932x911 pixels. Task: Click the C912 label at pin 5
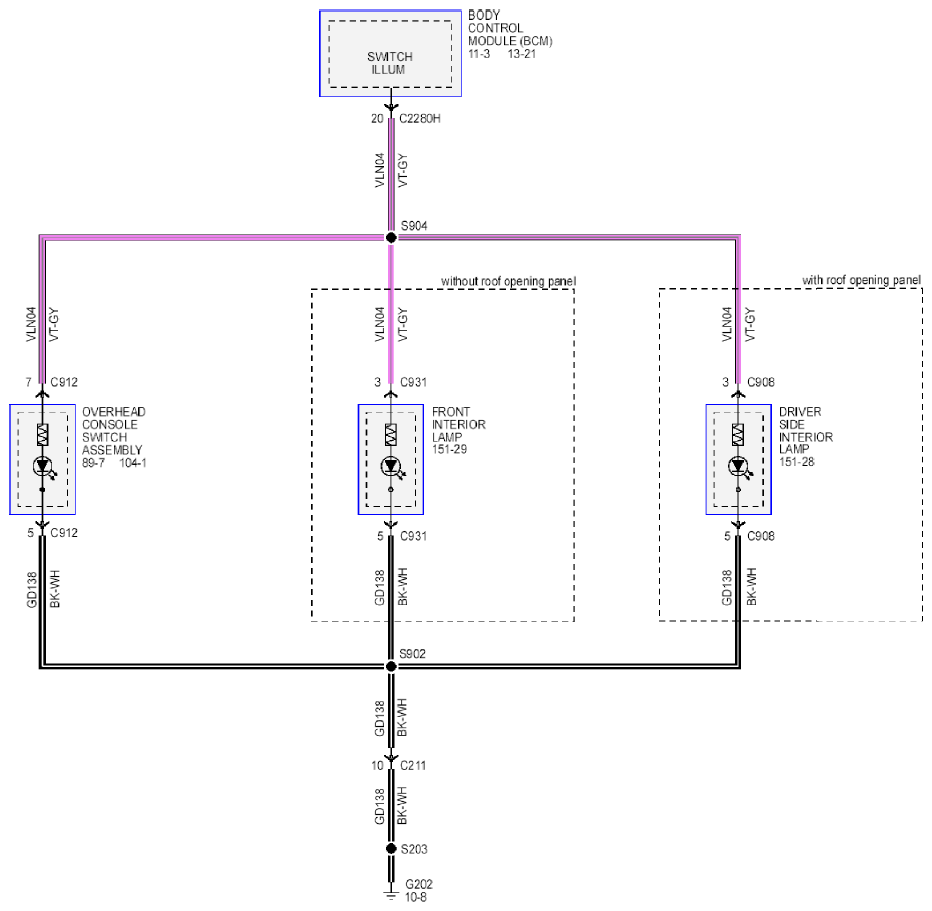pyautogui.click(x=64, y=533)
